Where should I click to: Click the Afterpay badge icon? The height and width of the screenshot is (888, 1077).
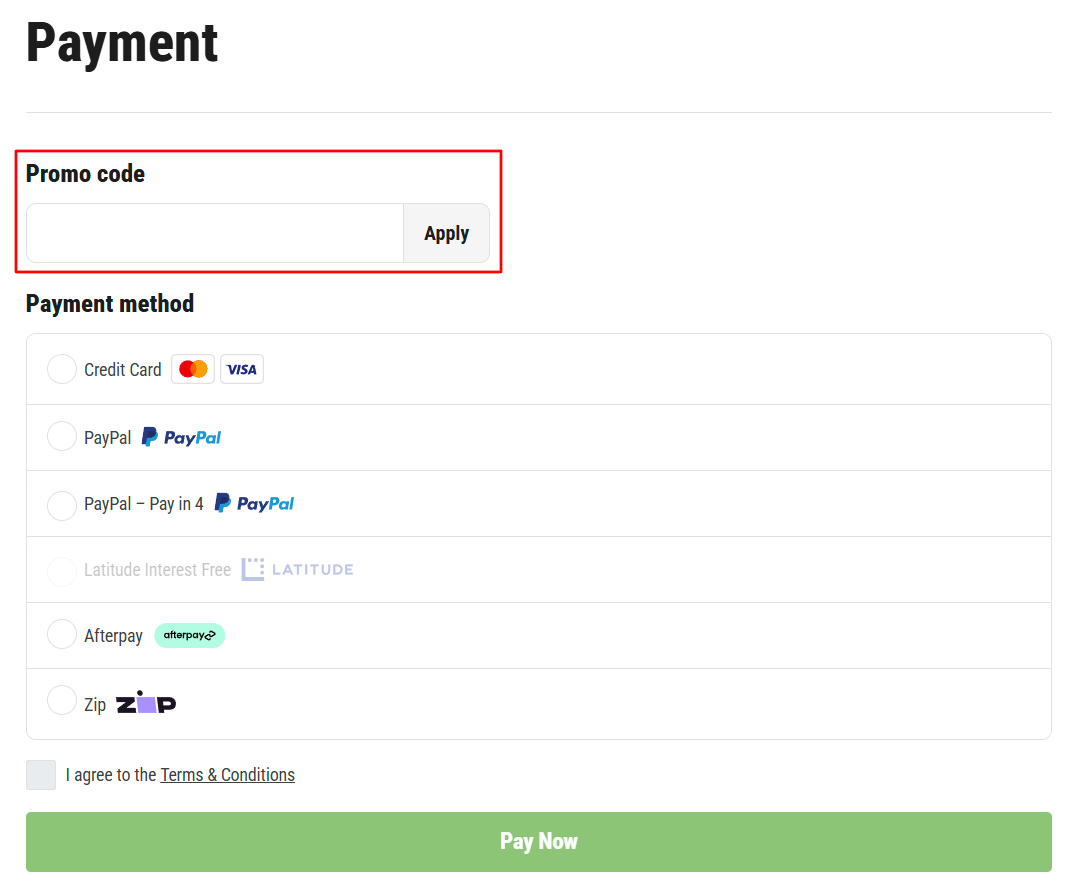190,635
